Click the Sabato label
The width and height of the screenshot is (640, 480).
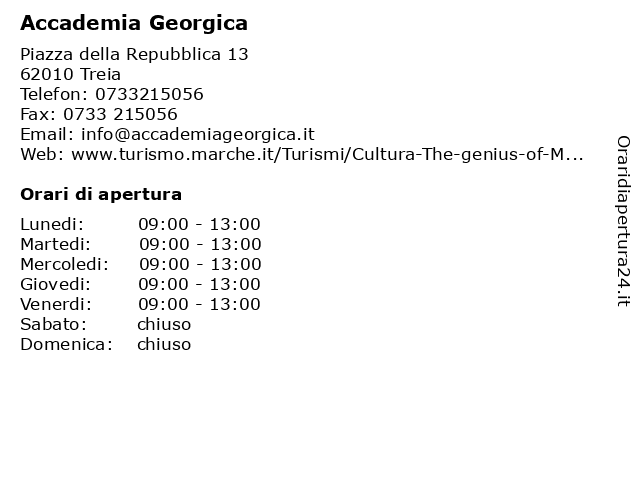point(53,324)
